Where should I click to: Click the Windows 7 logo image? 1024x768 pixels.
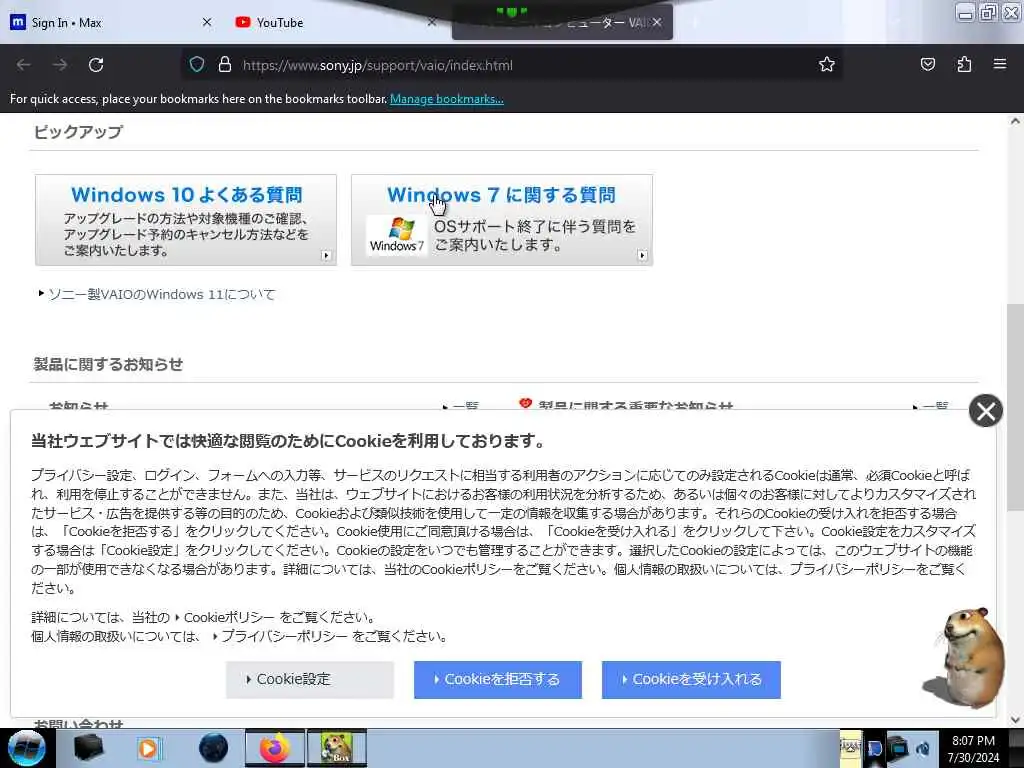click(396, 235)
